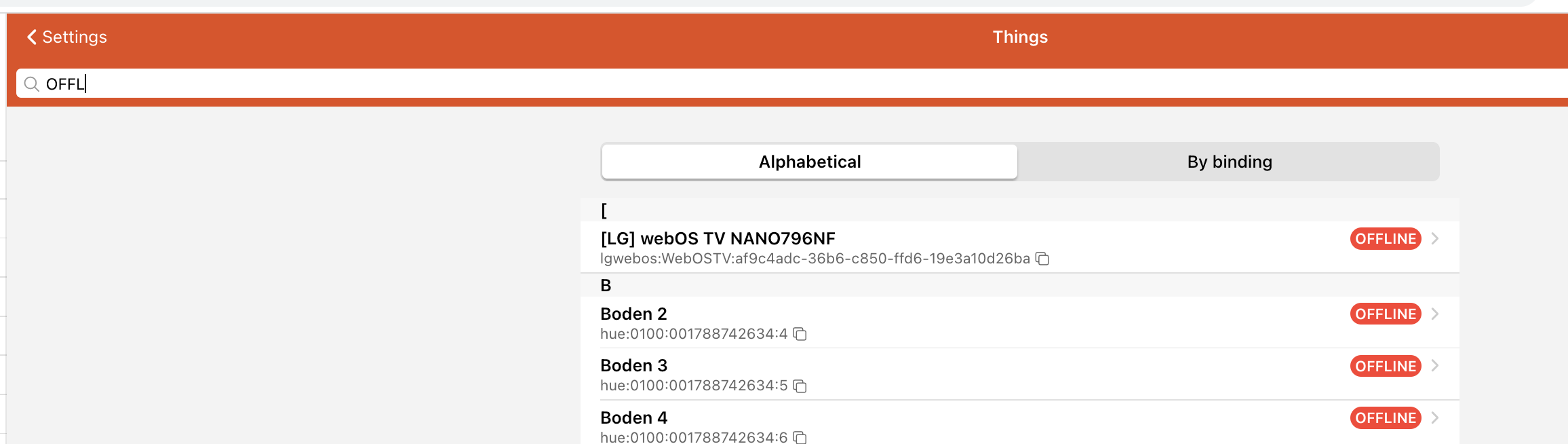Click the OFFLINE badge for Boden 2
The height and width of the screenshot is (444, 1568).
point(1385,314)
